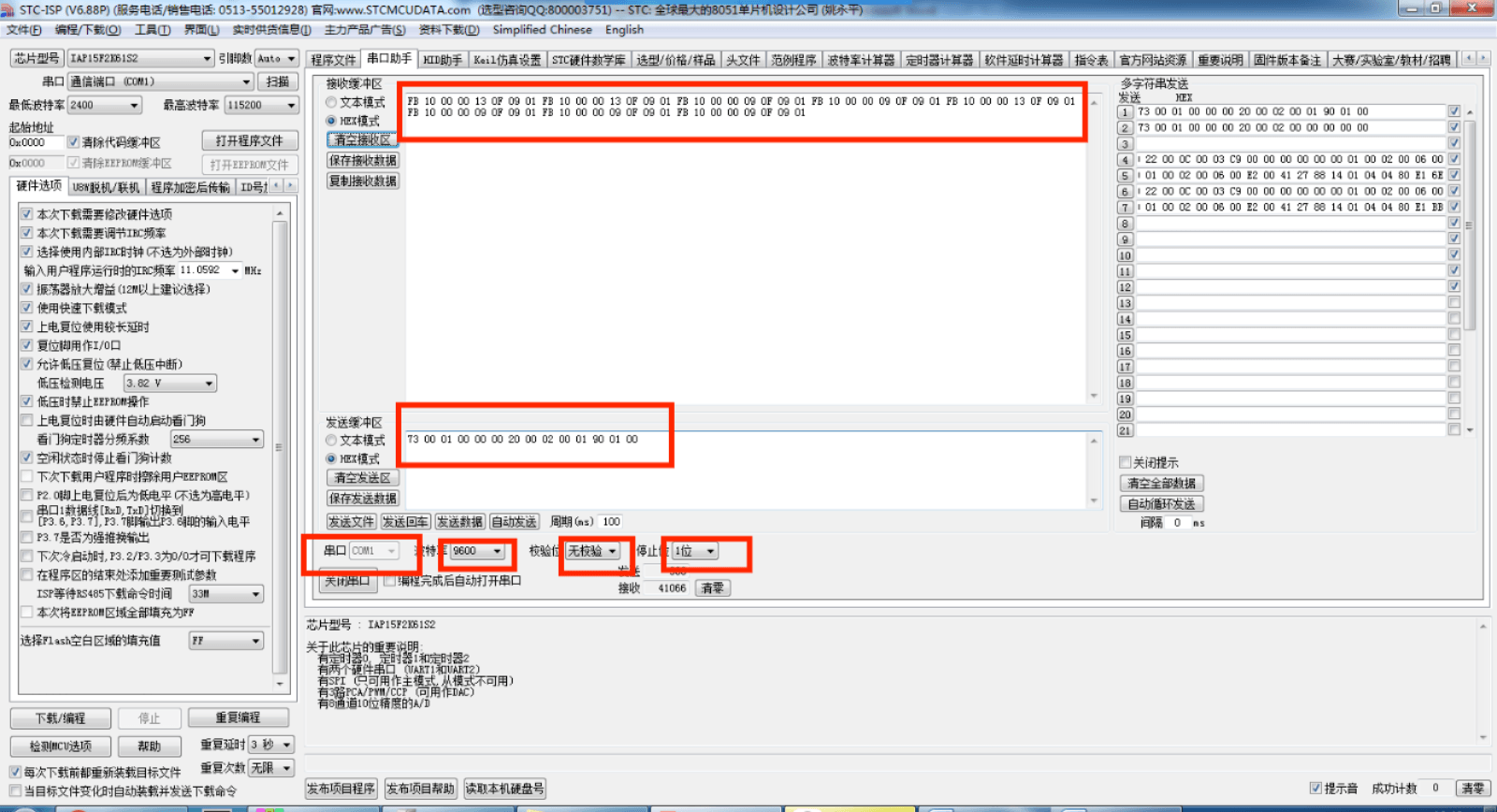Click multi-string send row button 4
This screenshot has height=812, width=1497.
pyautogui.click(x=1126, y=159)
